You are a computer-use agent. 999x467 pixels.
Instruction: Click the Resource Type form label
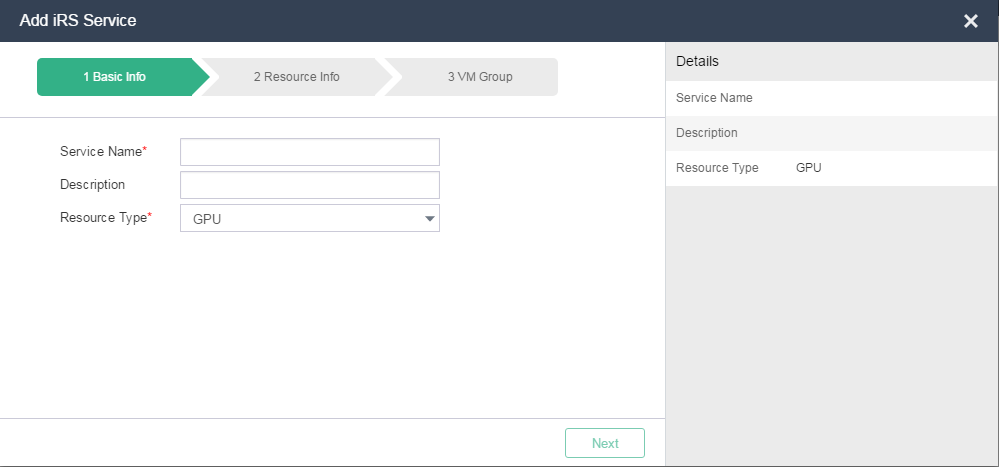103,218
